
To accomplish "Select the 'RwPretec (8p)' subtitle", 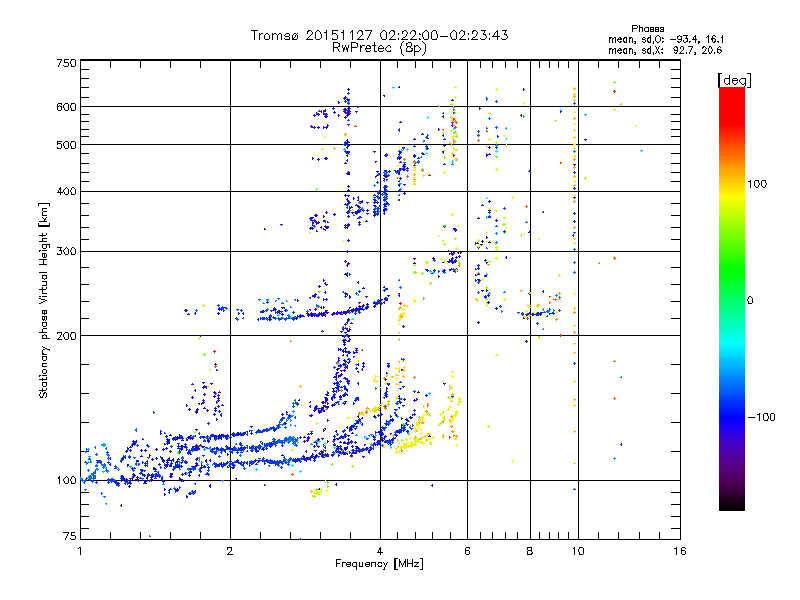I will (379, 48).
